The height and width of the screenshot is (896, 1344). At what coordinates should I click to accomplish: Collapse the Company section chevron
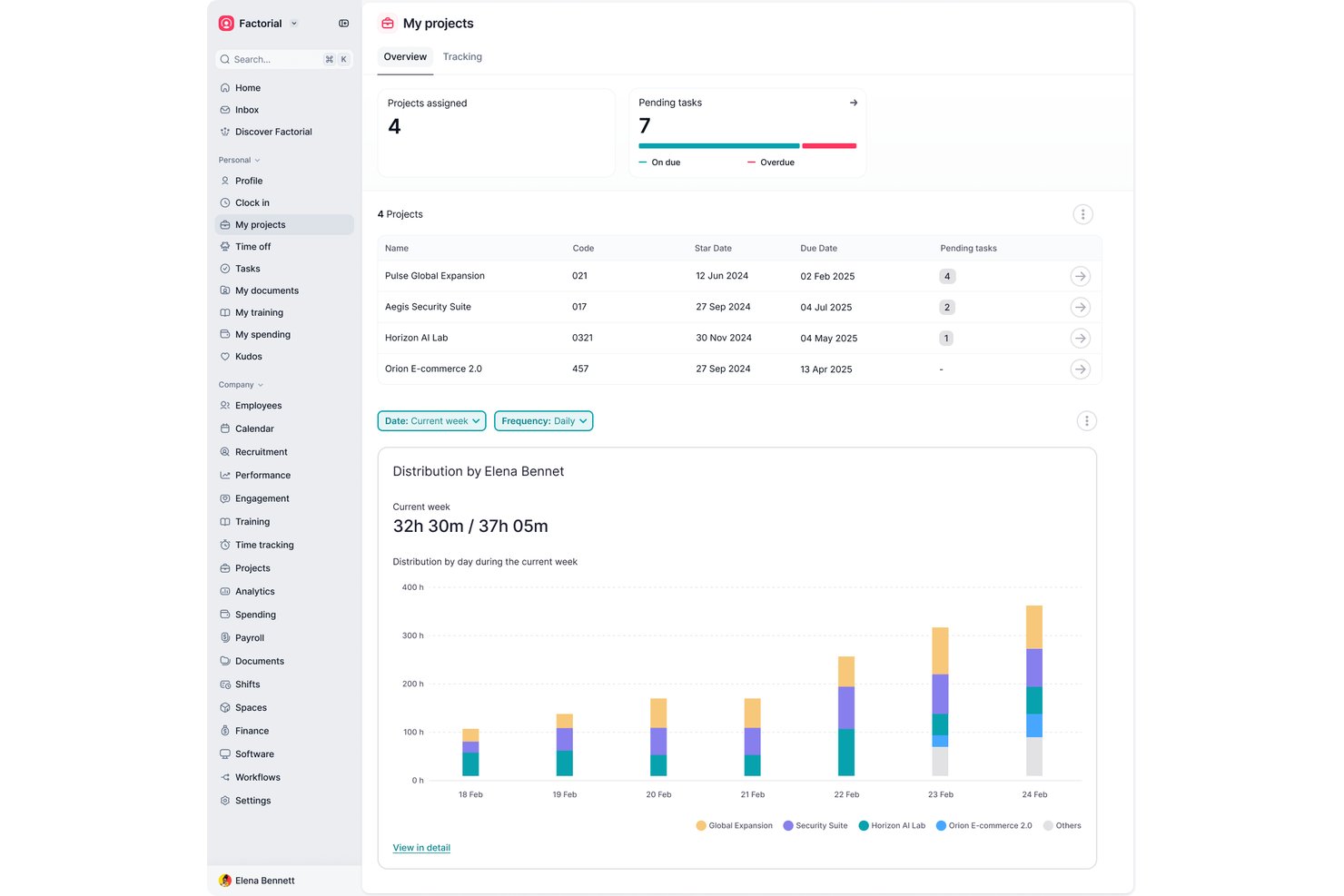(261, 385)
